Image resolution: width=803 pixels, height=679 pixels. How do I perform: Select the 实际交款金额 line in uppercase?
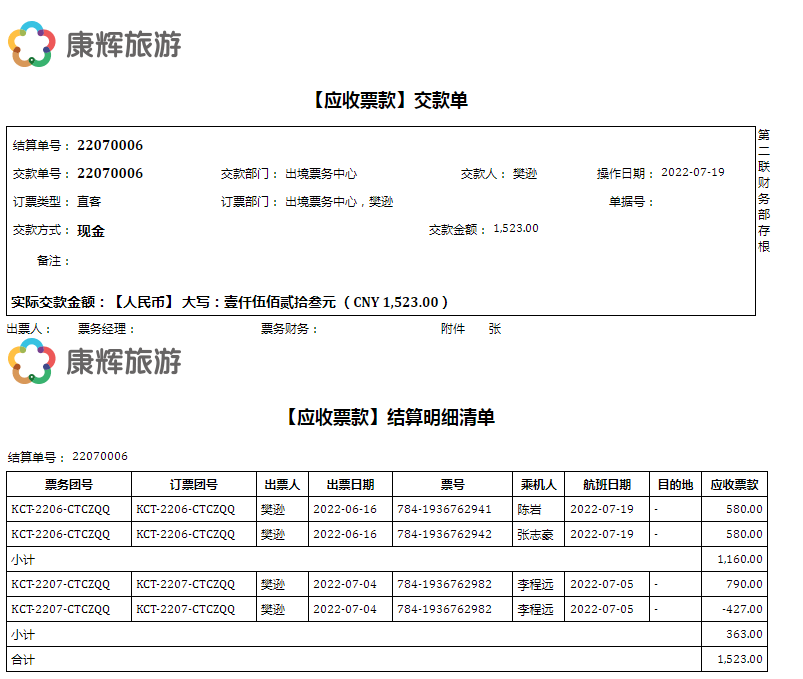click(229, 301)
